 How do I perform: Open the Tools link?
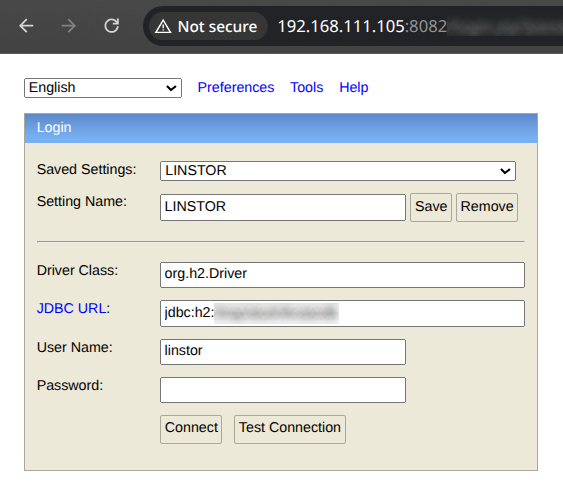(x=307, y=87)
